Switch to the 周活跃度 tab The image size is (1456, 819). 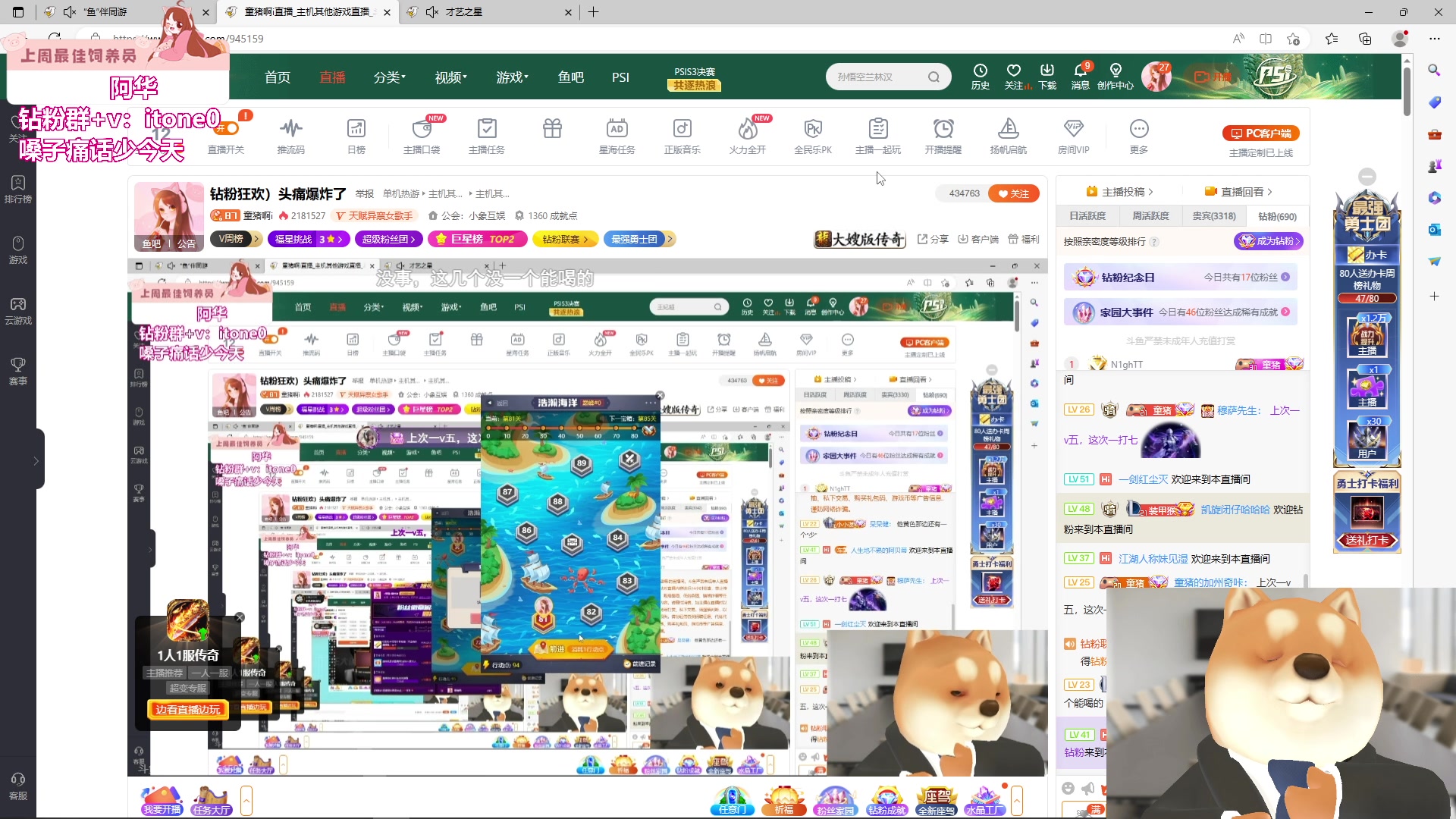(1150, 216)
